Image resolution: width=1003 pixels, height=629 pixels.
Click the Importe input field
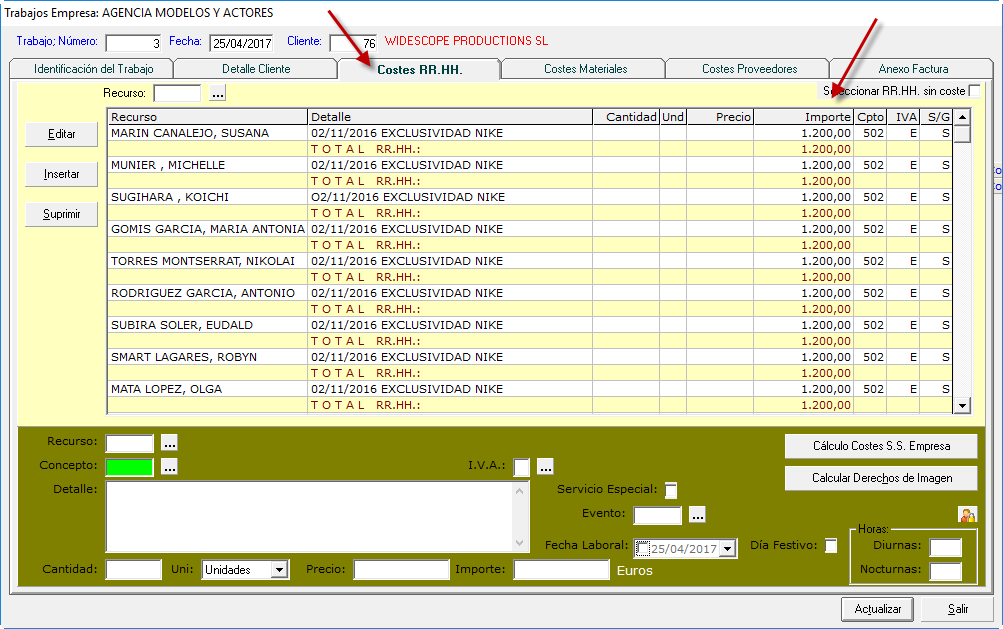click(561, 569)
